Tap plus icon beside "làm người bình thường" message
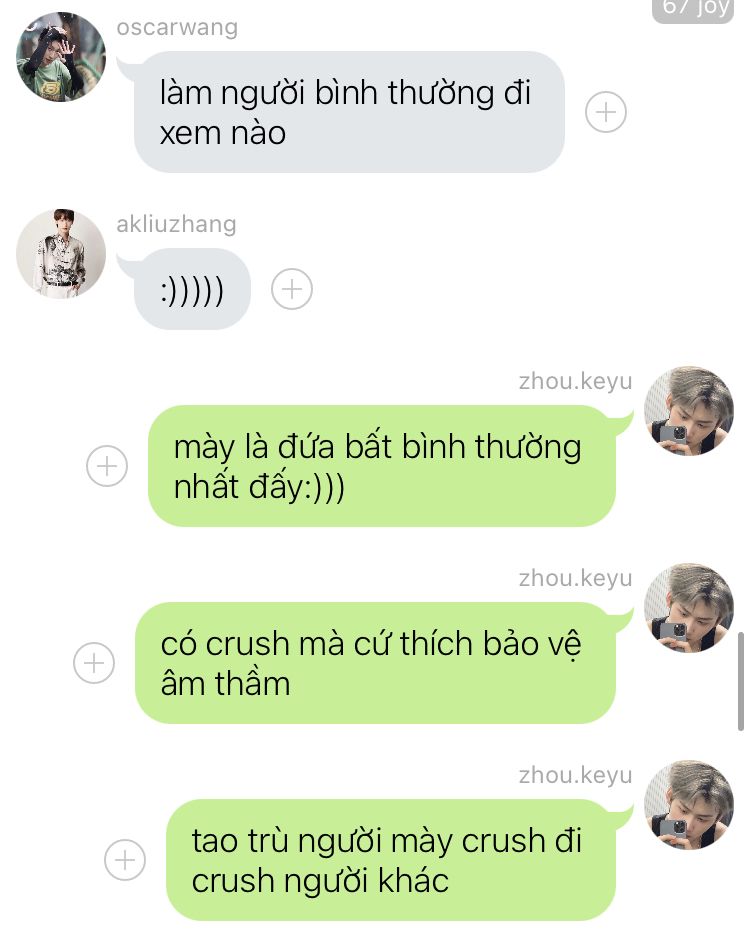750x936 pixels. point(605,112)
